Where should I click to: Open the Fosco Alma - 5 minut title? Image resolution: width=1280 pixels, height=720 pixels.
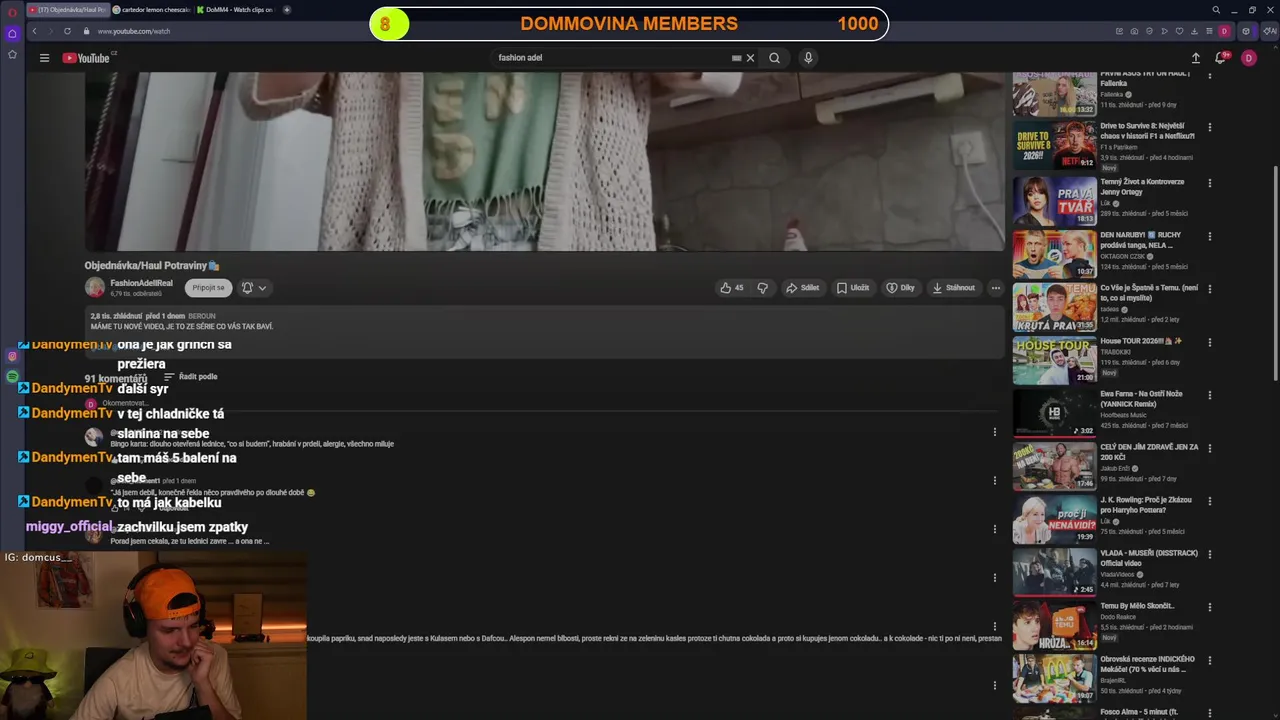pos(1139,711)
